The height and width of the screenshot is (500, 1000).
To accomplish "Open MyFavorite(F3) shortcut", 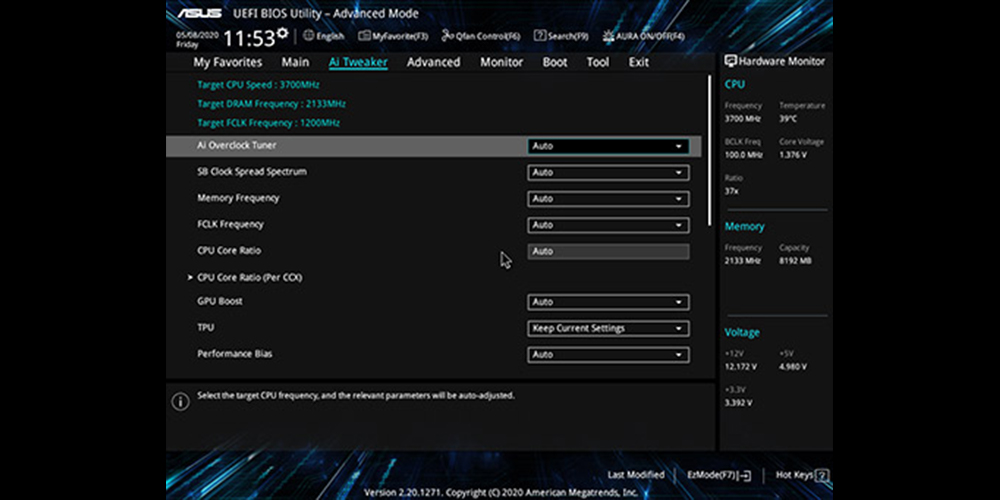I will 393,36.
